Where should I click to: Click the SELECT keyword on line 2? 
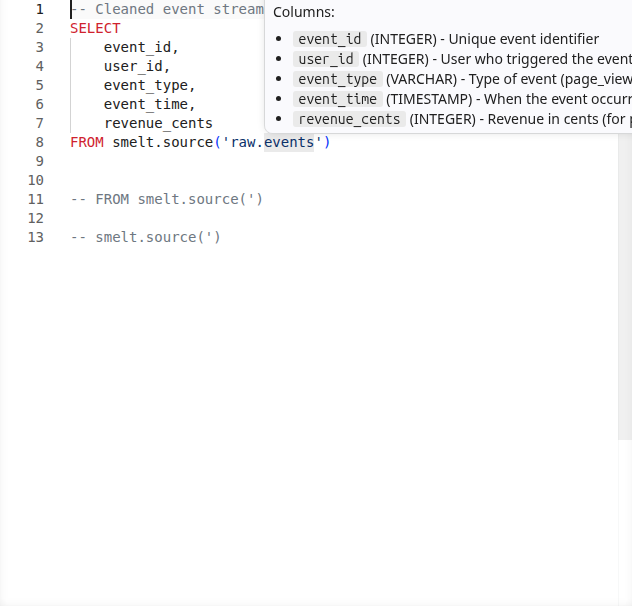pyautogui.click(x=95, y=28)
